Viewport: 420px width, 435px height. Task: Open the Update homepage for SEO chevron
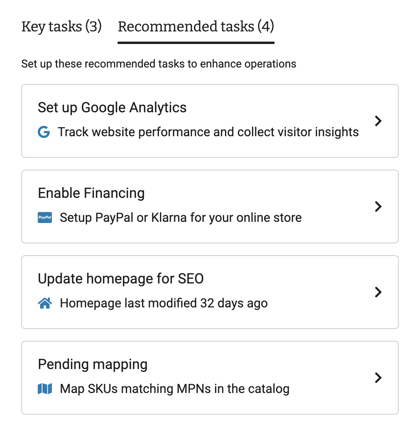[378, 292]
